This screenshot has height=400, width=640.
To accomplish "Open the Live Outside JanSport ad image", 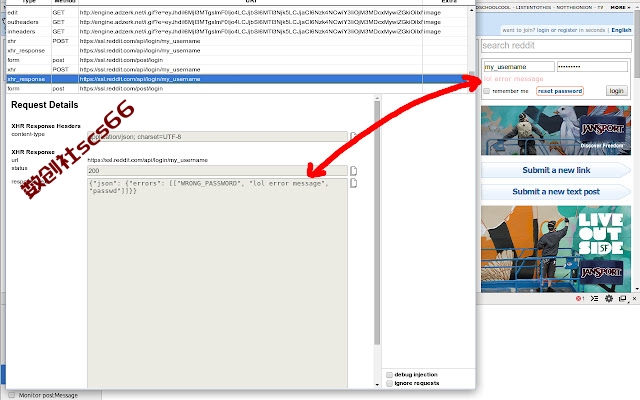I will click(x=556, y=249).
